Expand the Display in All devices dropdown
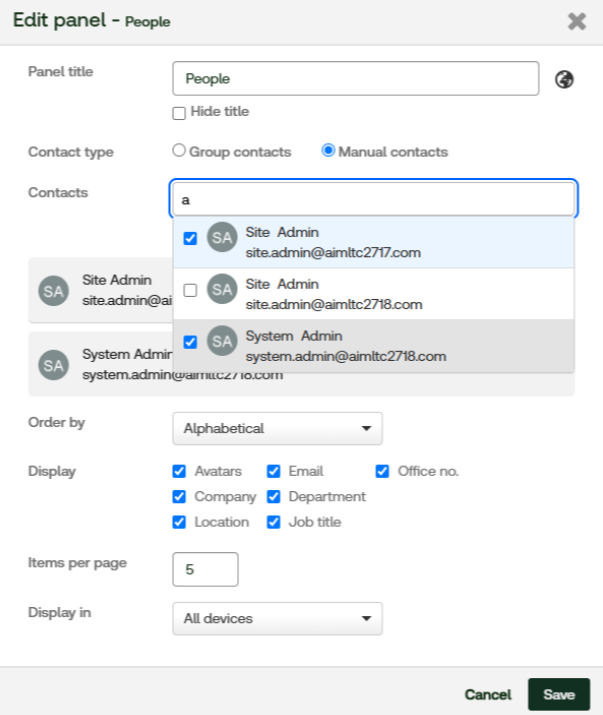 point(277,618)
